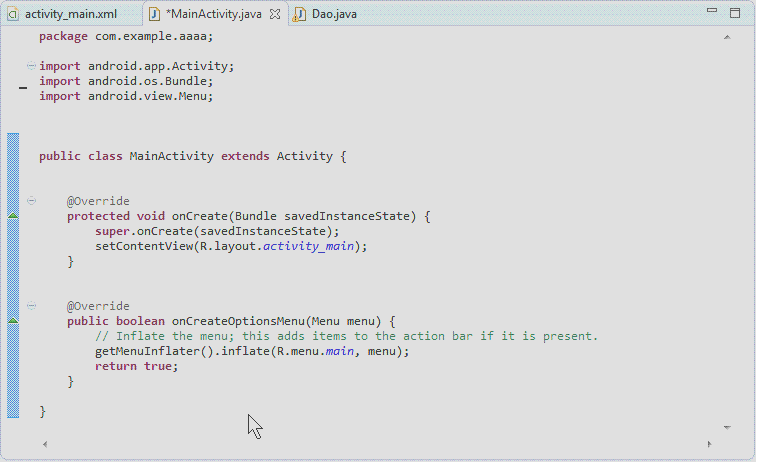
Task: Click on import android.view.Menu line
Action: [126, 96]
